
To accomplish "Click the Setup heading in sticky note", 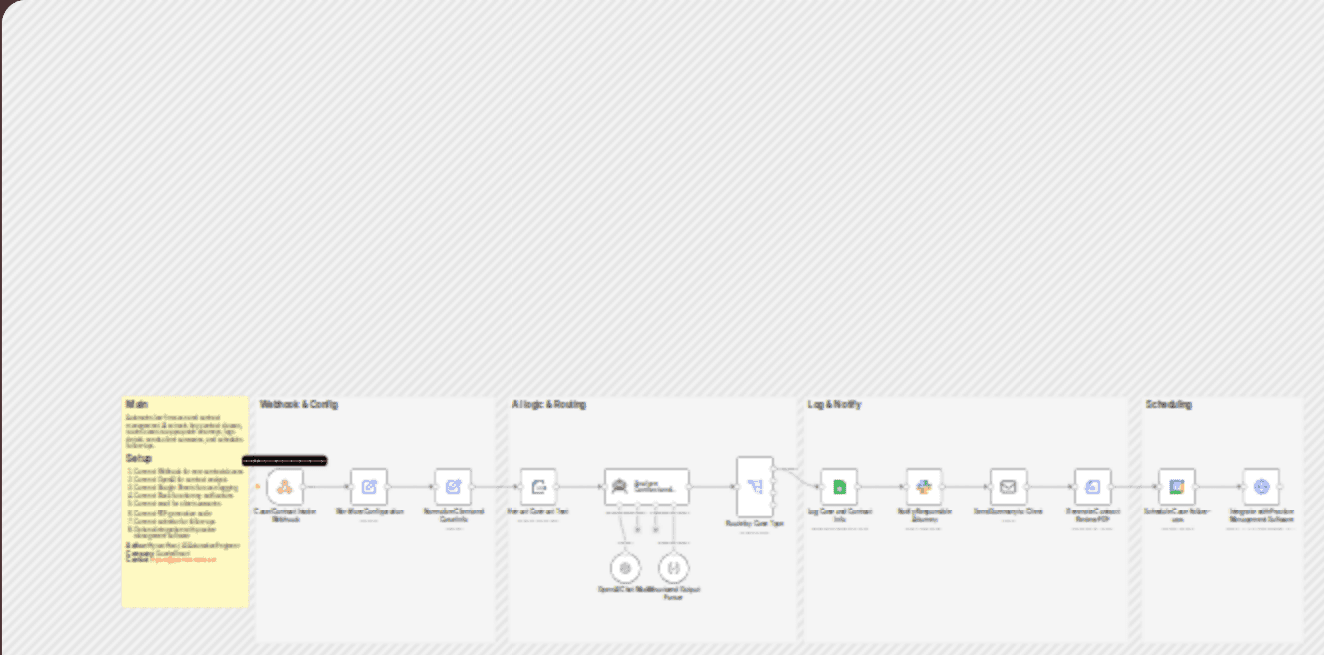I will [x=139, y=458].
